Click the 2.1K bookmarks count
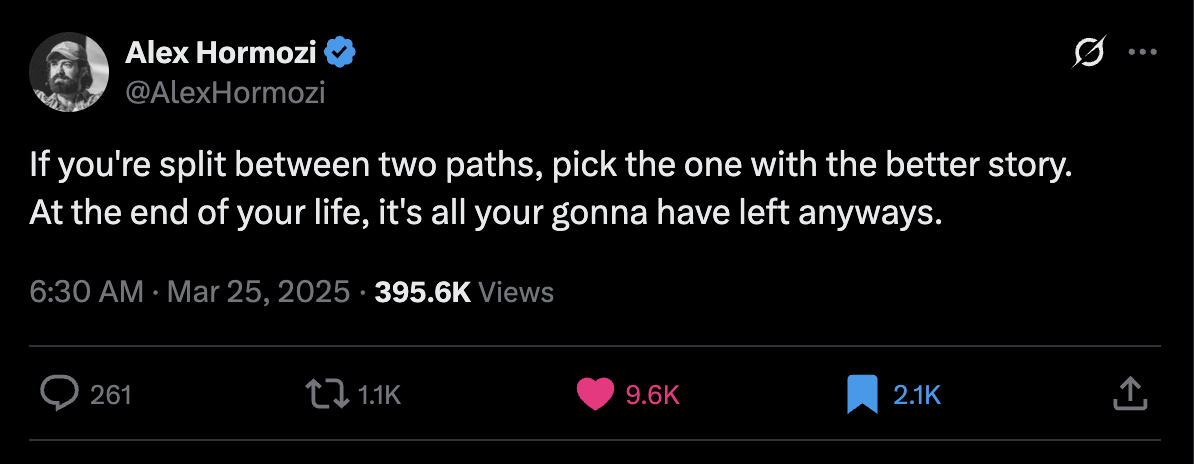 (917, 395)
